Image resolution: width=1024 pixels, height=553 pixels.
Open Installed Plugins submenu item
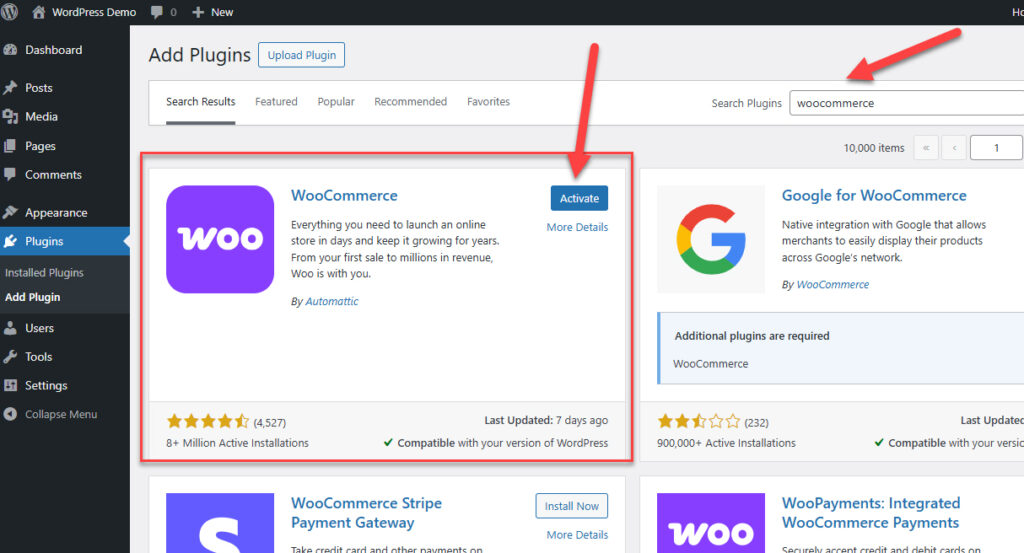click(44, 272)
